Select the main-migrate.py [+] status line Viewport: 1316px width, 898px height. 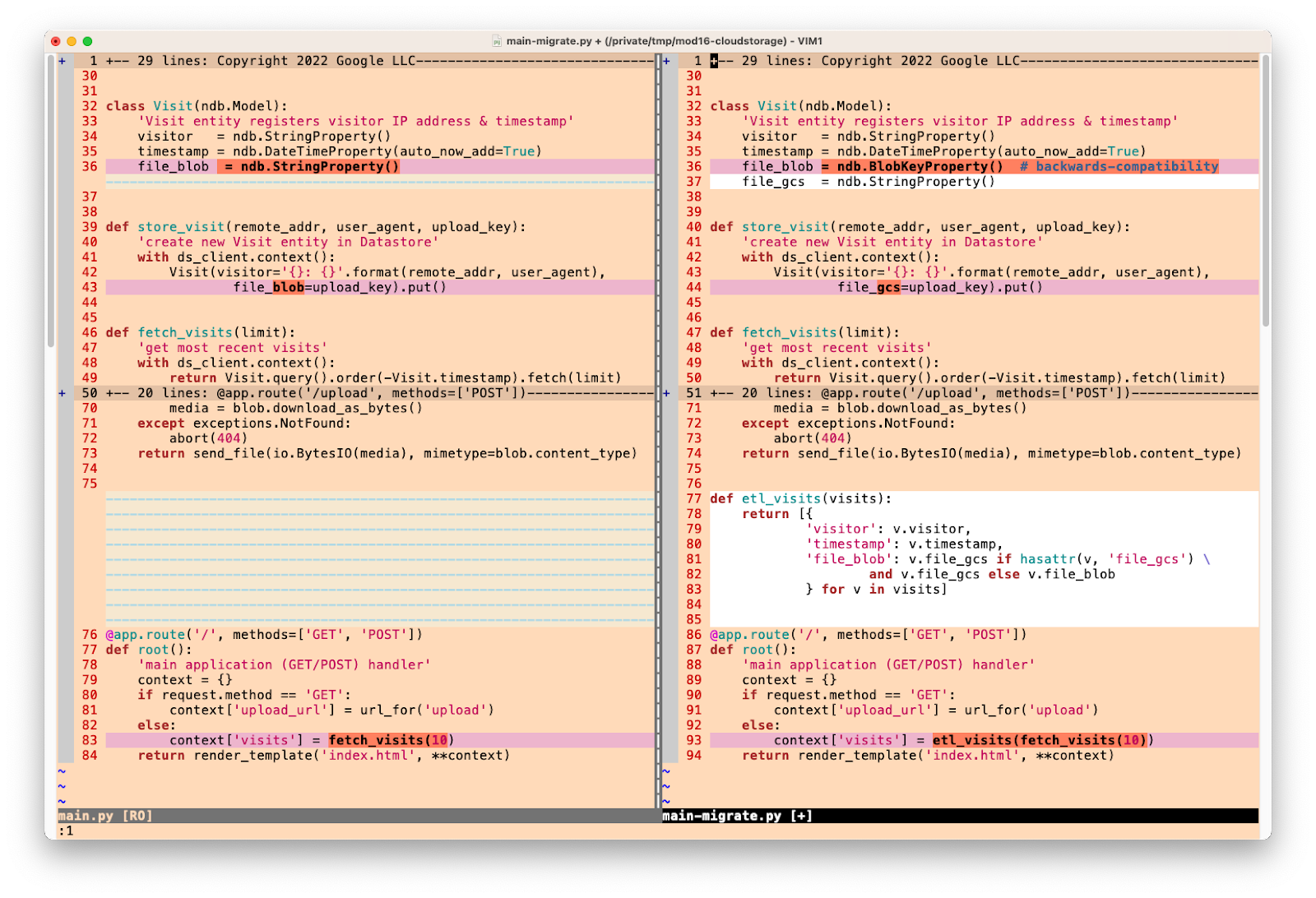tap(737, 816)
